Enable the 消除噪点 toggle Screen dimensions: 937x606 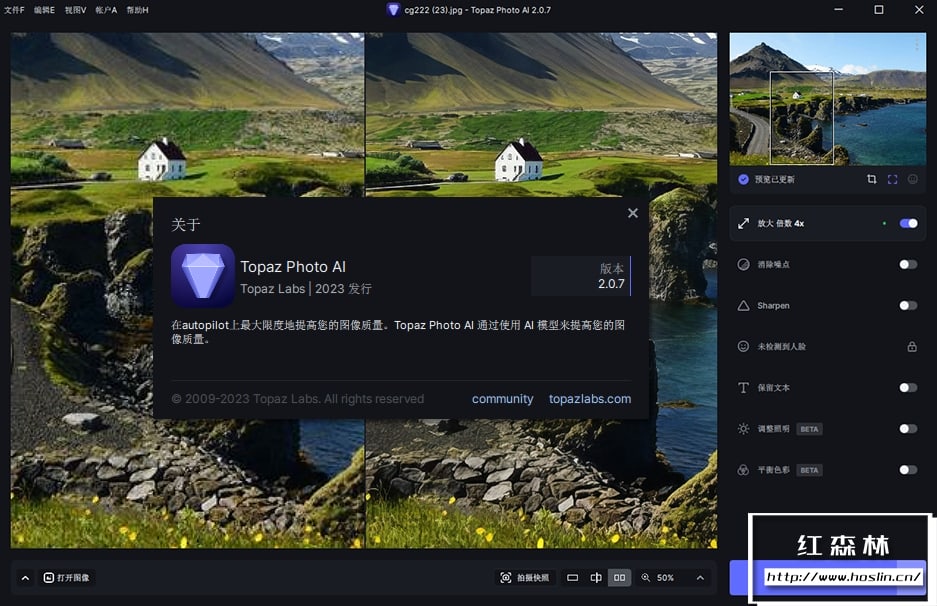click(908, 264)
